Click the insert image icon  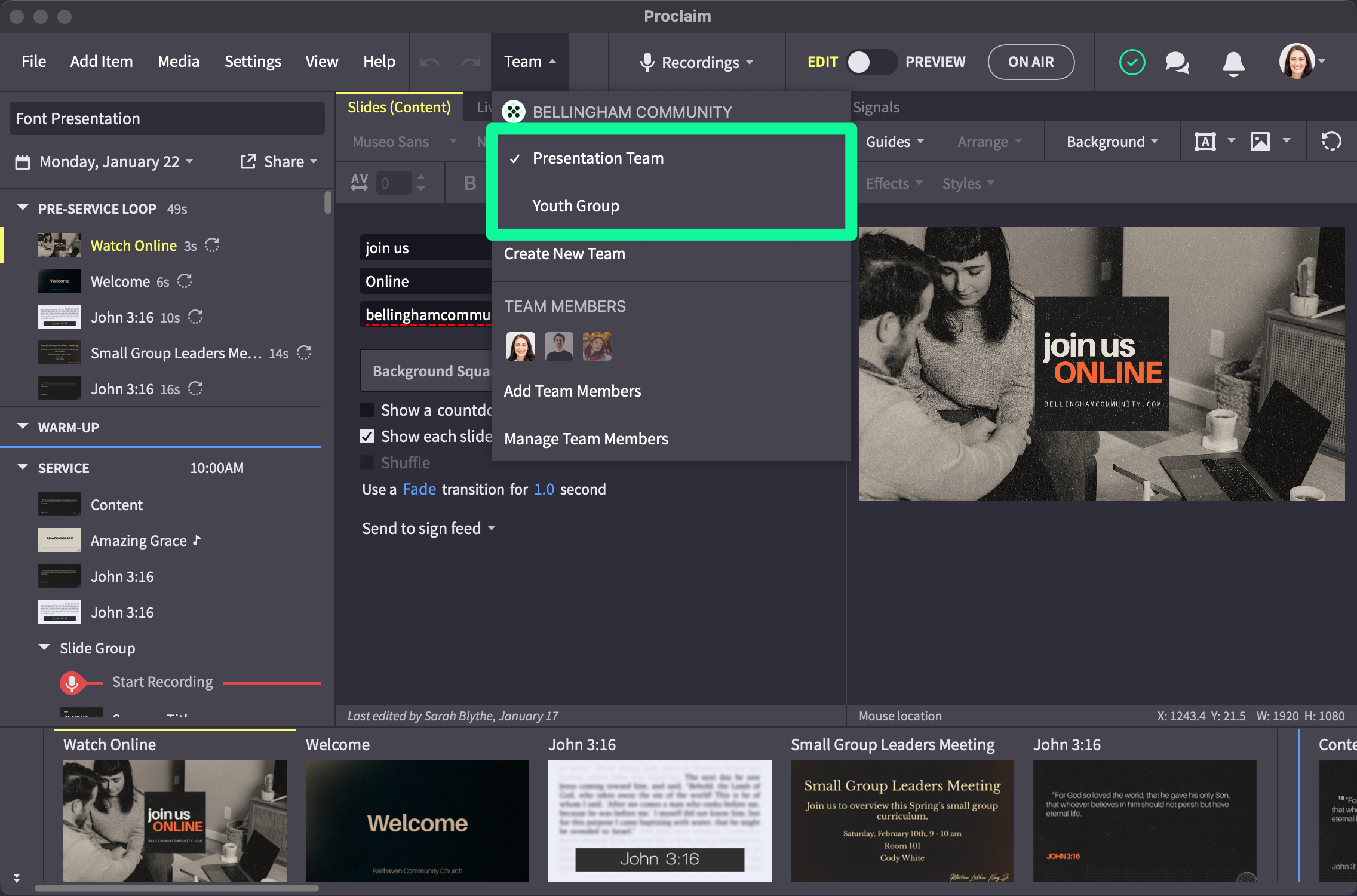point(1260,142)
